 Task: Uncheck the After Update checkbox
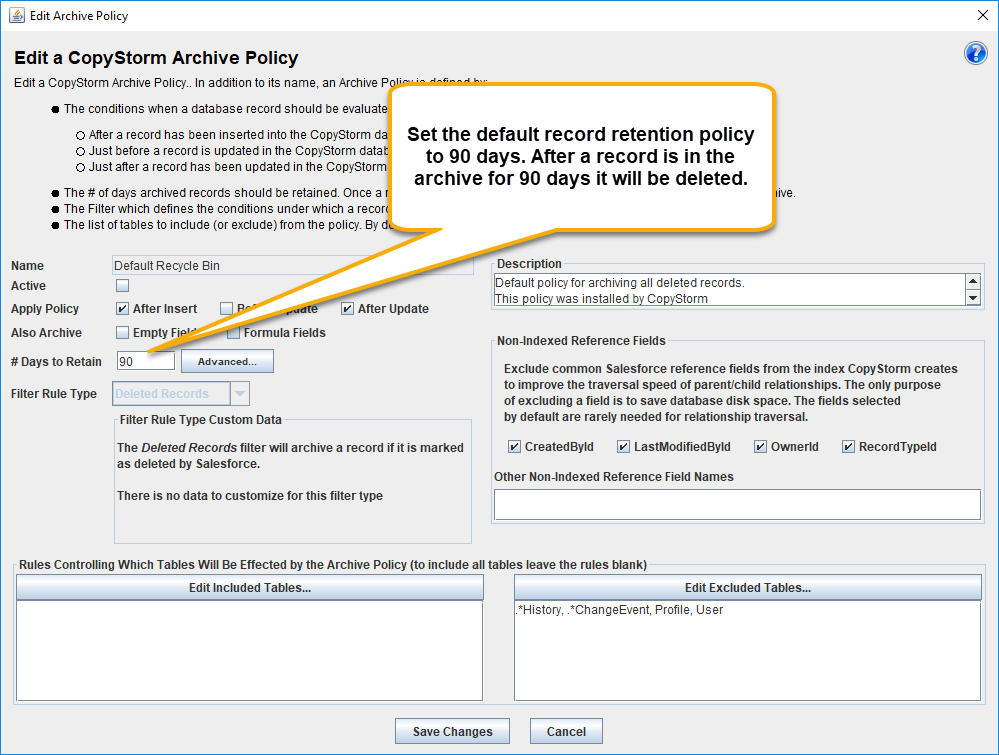click(347, 309)
